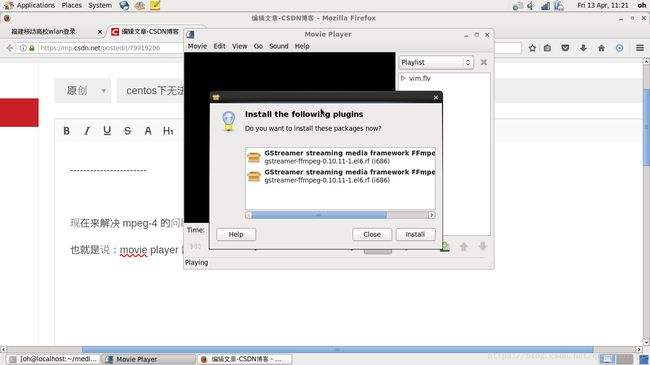Launch notes pencil icon in top panel
The image size is (650, 365).
155,5
